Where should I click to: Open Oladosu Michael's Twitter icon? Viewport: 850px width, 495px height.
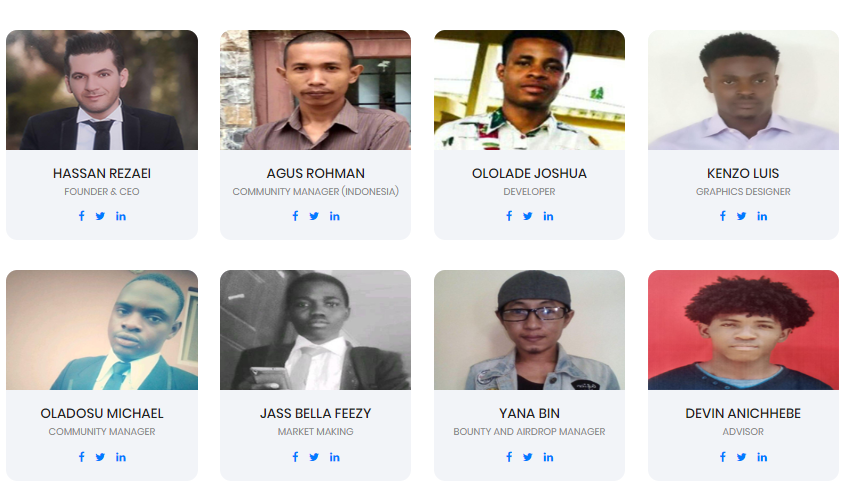point(100,457)
